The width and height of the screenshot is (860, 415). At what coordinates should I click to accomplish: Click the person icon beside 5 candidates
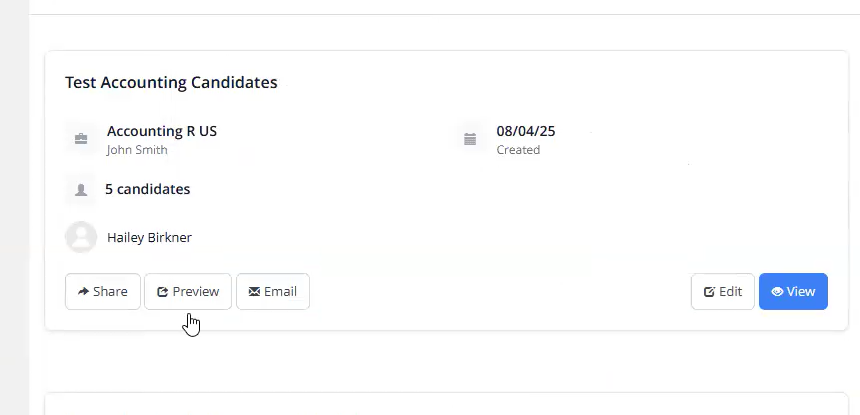click(x=81, y=189)
